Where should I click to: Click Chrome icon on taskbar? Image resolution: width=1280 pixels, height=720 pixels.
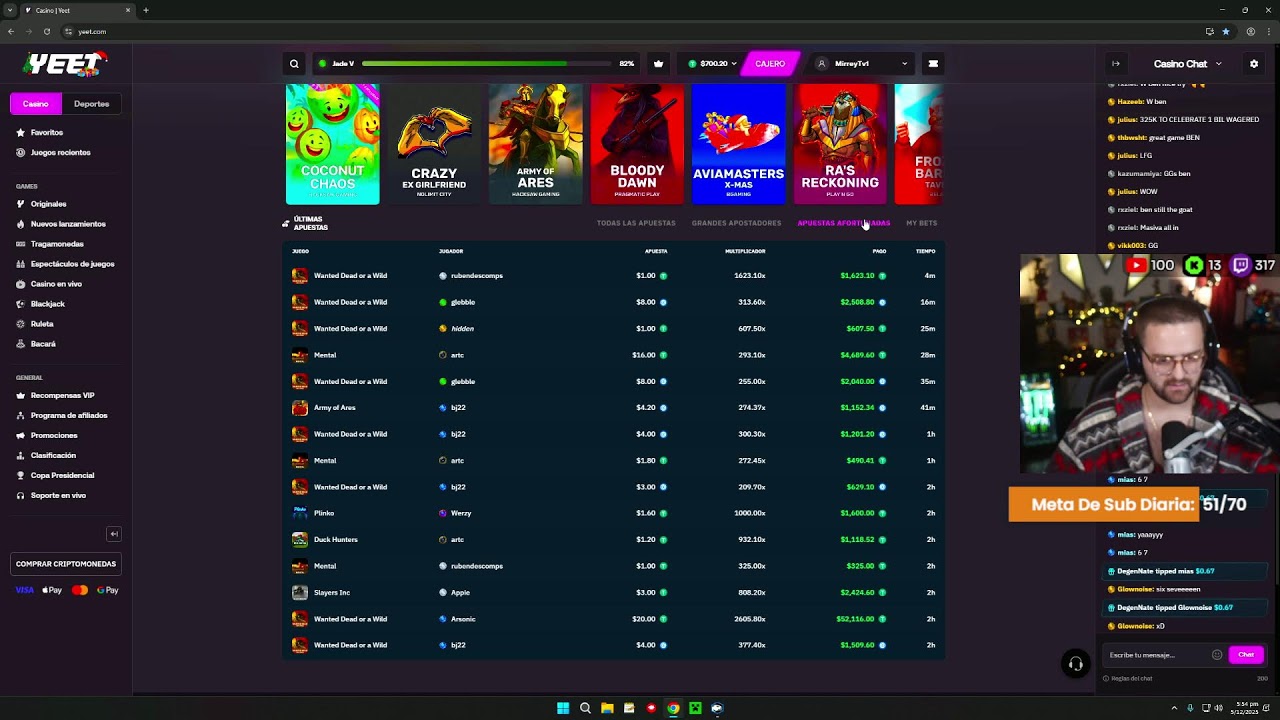673,708
